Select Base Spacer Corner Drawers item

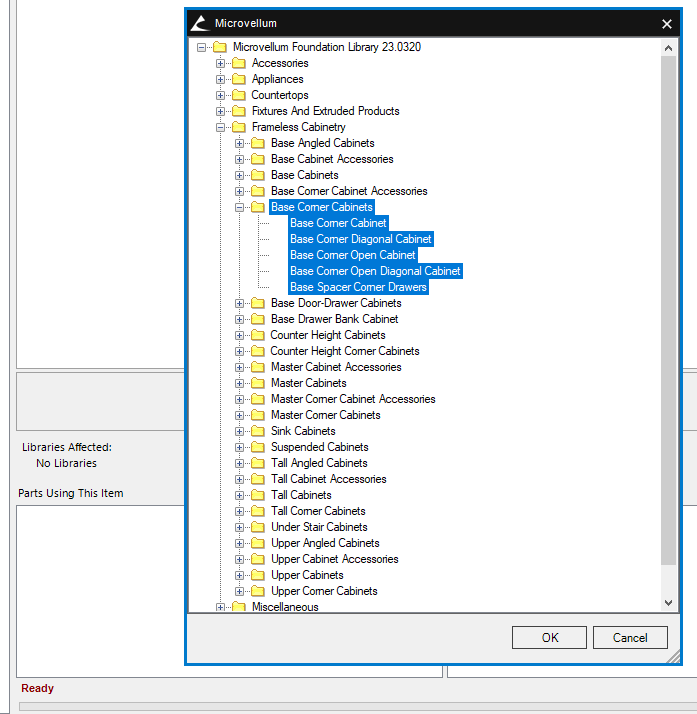point(358,287)
